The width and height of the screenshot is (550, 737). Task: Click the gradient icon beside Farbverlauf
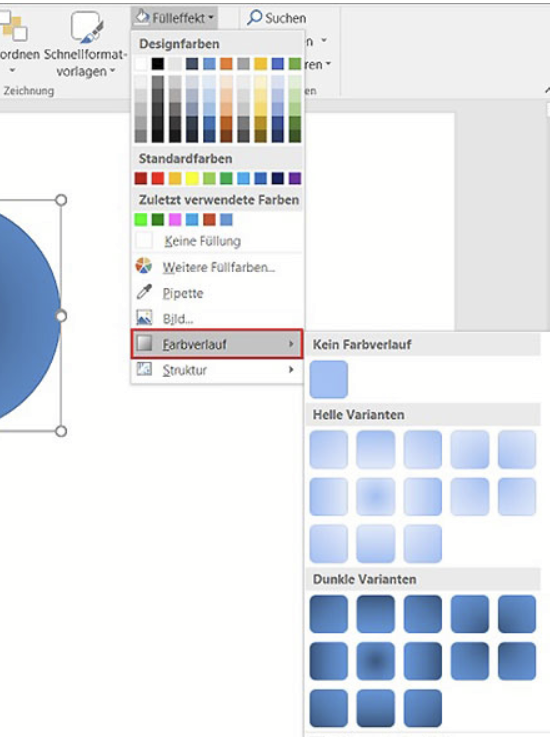(144, 343)
